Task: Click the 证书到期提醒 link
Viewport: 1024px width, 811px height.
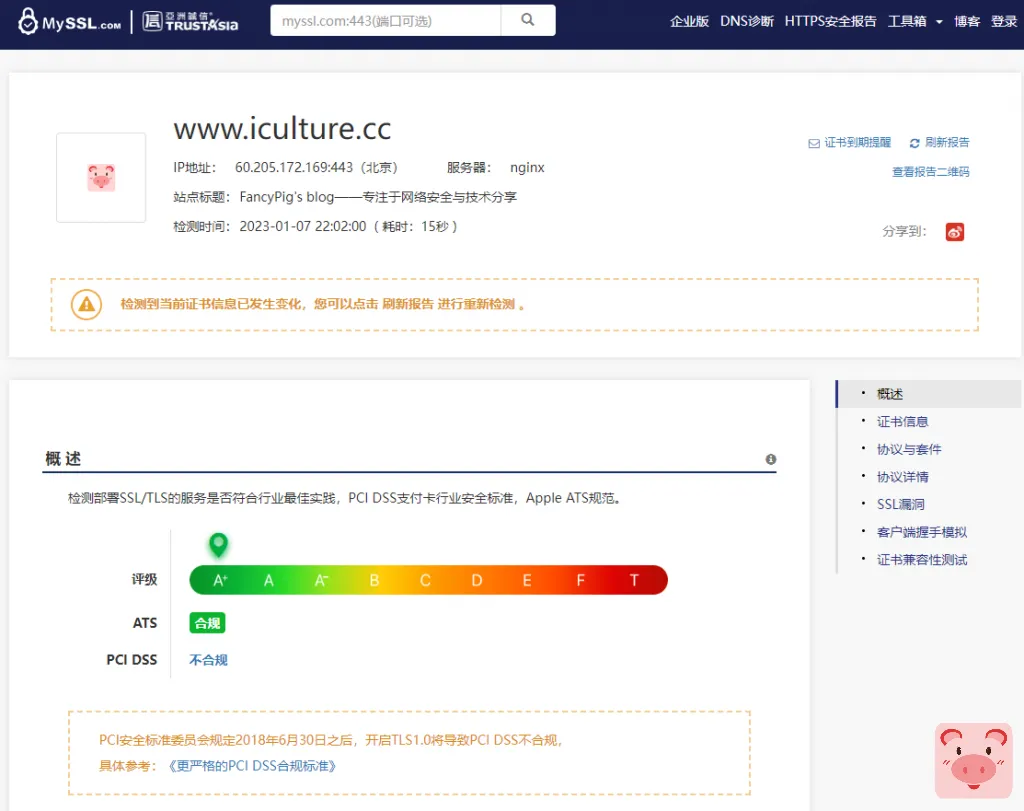Action: 857,142
